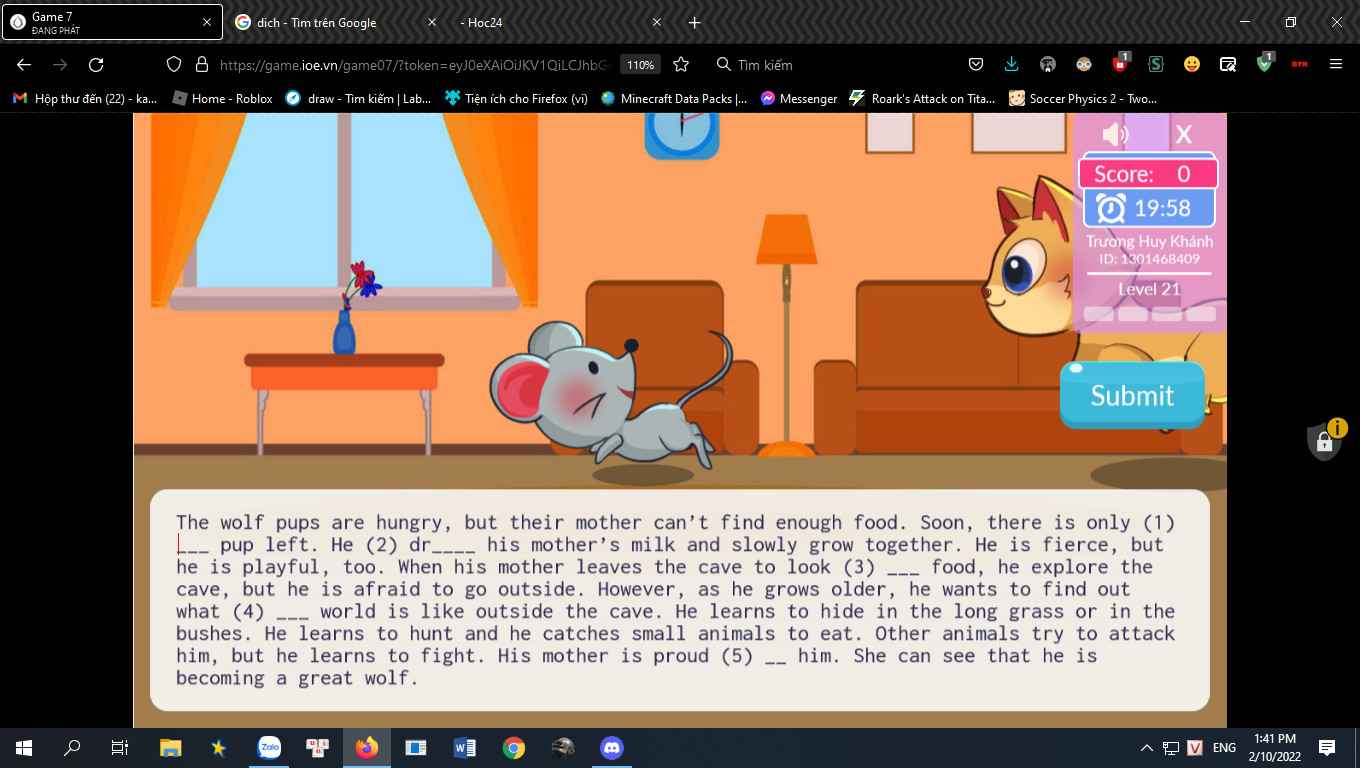
Task: Open the Soccer Physics 2 bookmark
Action: tap(1083, 98)
